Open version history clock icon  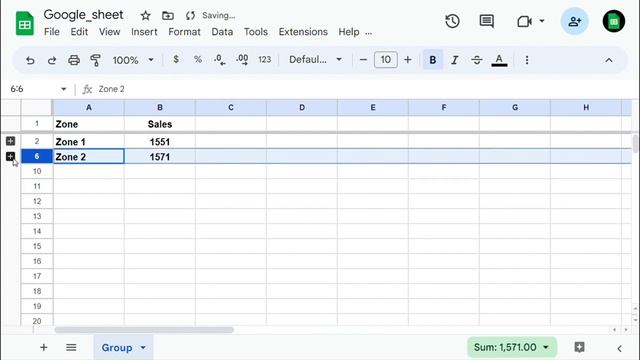click(452, 21)
